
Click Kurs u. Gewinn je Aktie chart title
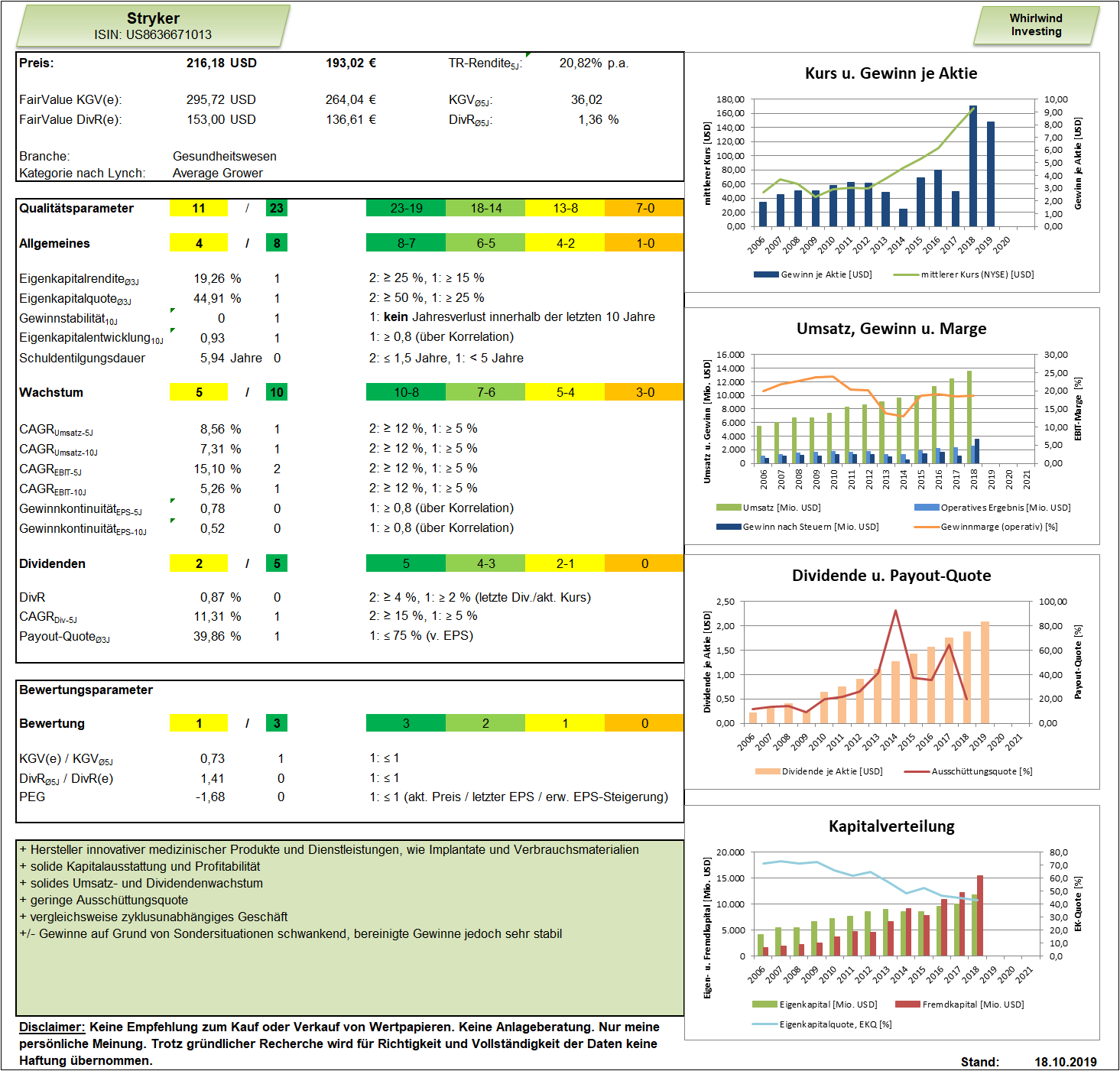coord(891,73)
